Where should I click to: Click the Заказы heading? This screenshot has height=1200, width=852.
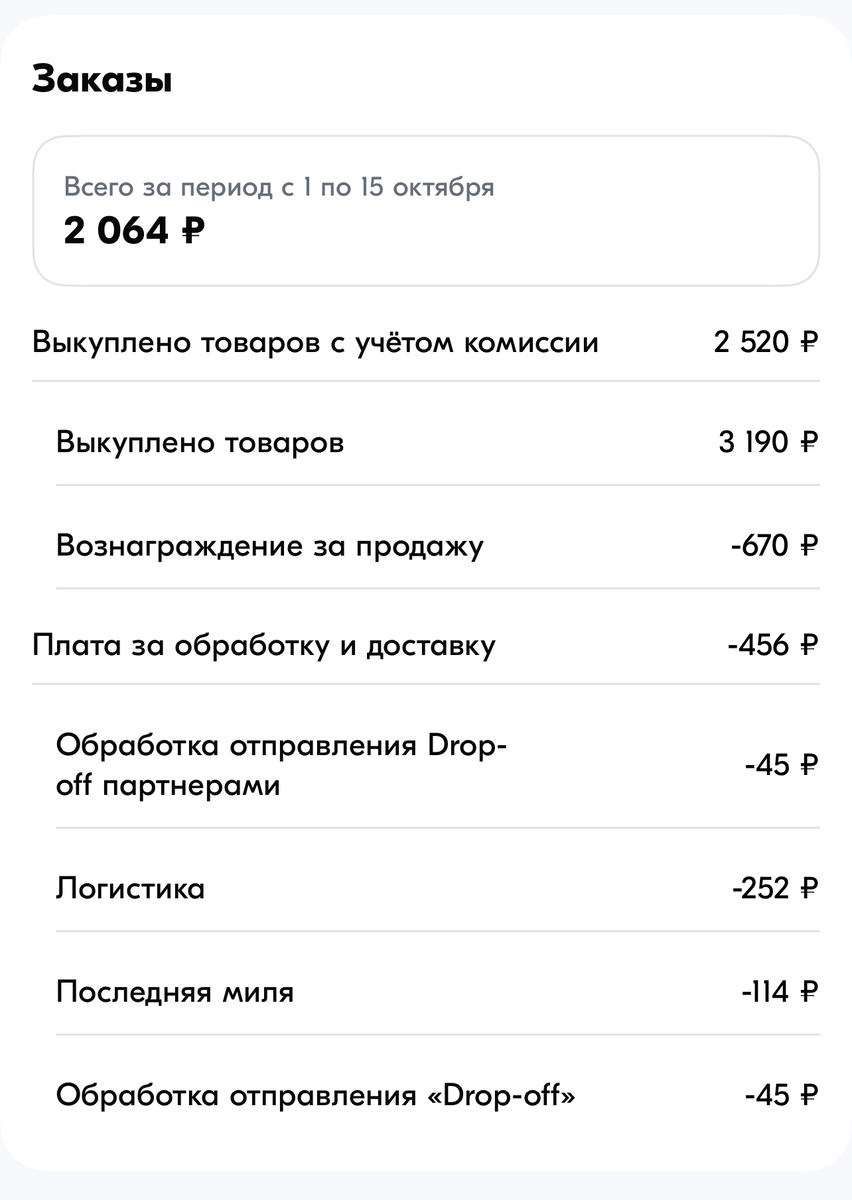pyautogui.click(x=102, y=80)
